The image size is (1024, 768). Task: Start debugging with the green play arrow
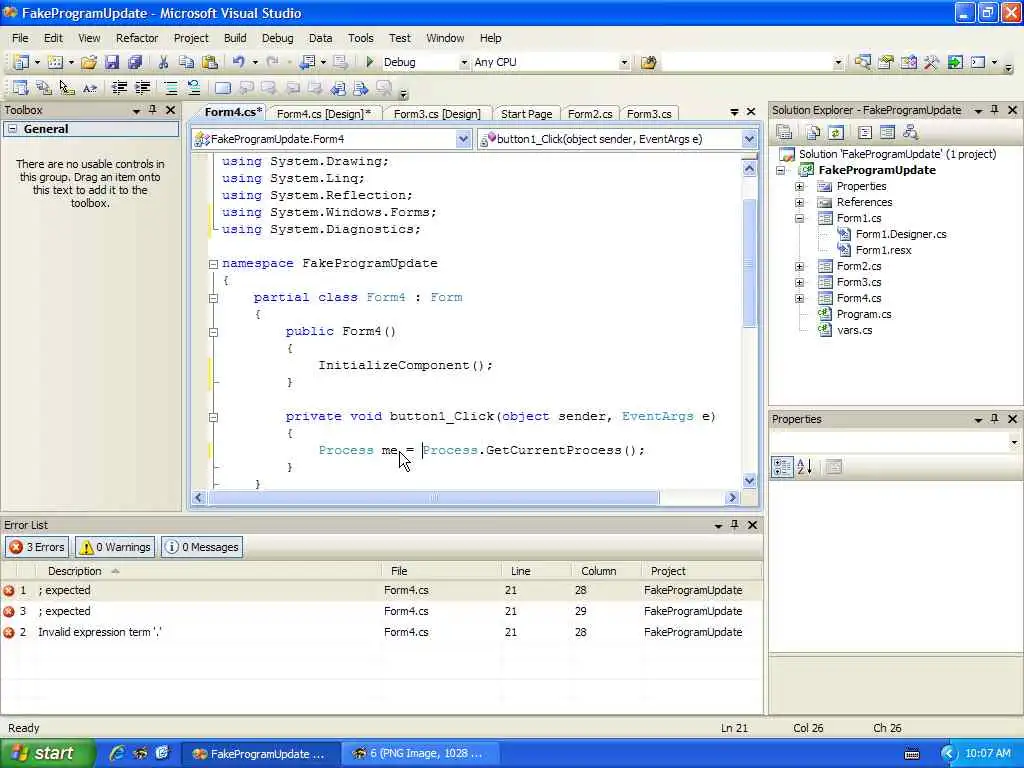(370, 62)
